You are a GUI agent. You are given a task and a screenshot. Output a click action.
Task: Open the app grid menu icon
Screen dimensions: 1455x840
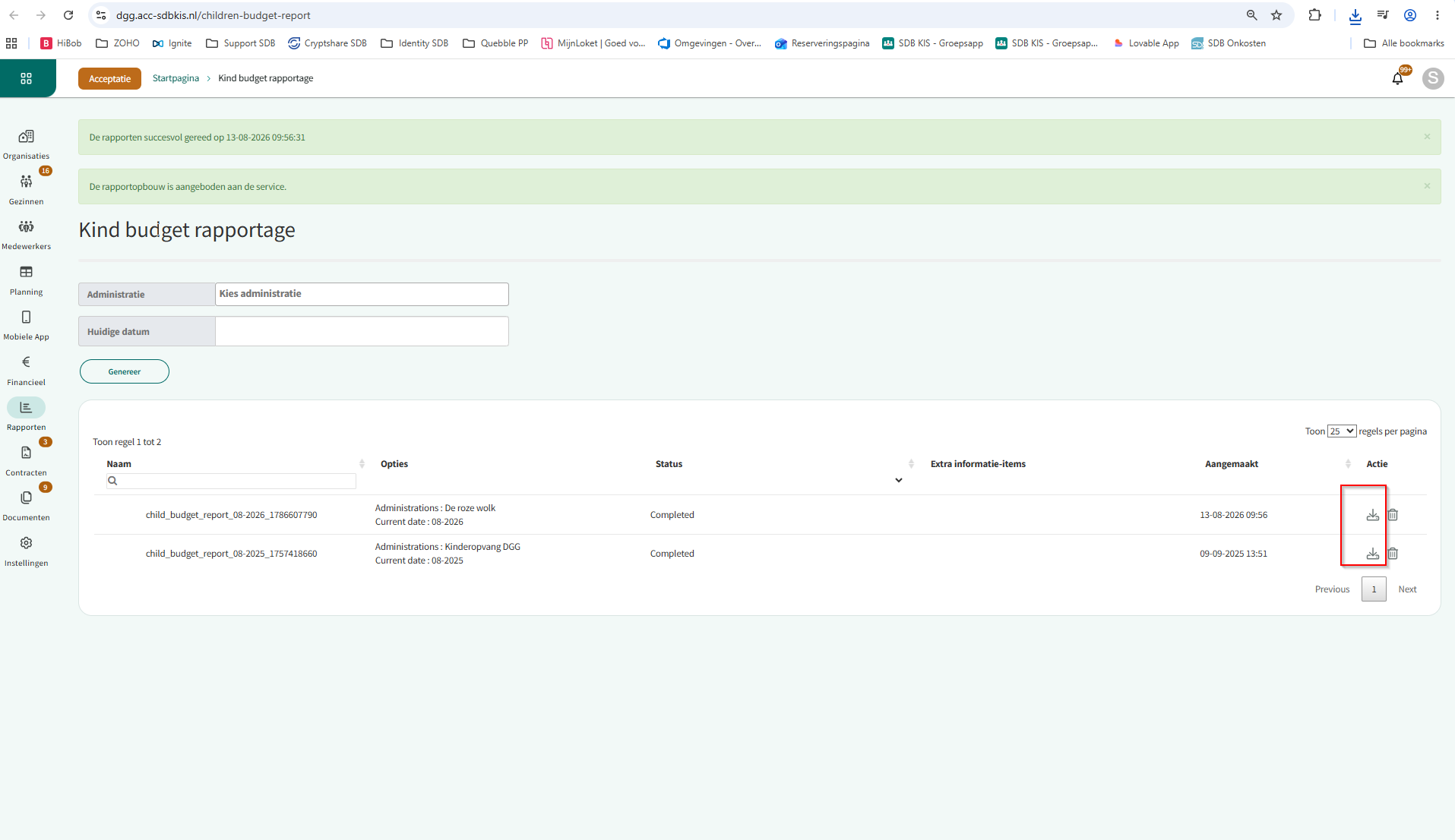click(26, 78)
